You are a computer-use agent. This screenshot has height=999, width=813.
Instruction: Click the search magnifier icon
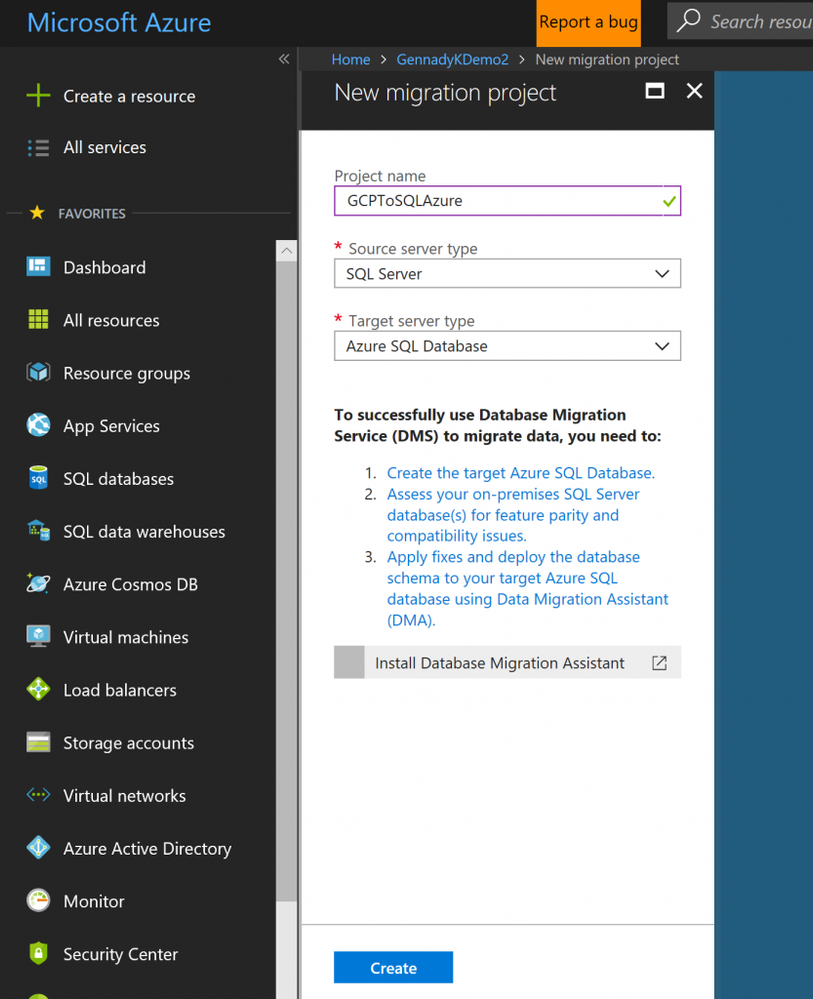click(x=689, y=21)
